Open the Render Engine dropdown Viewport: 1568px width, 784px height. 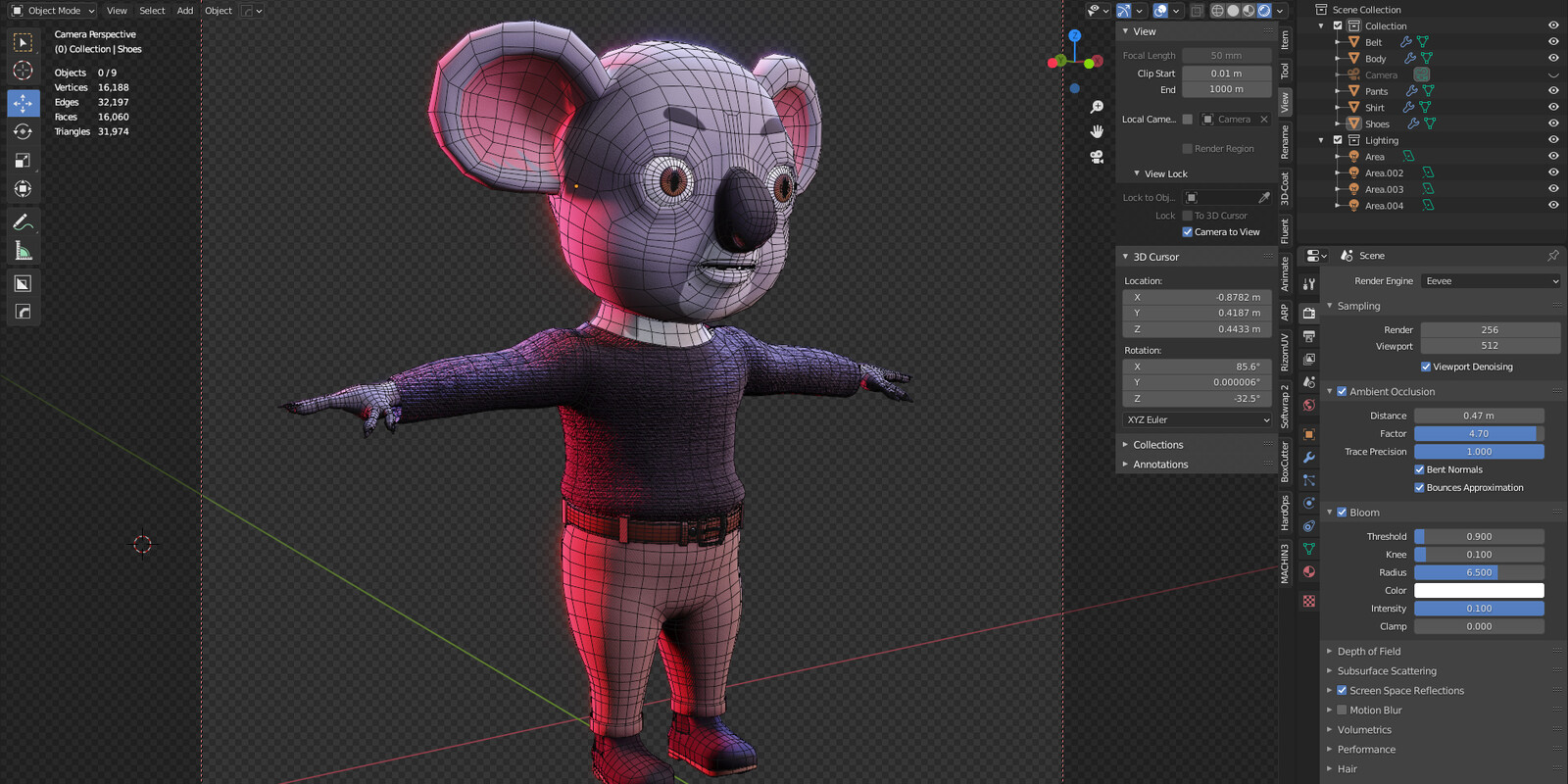coord(1491,281)
